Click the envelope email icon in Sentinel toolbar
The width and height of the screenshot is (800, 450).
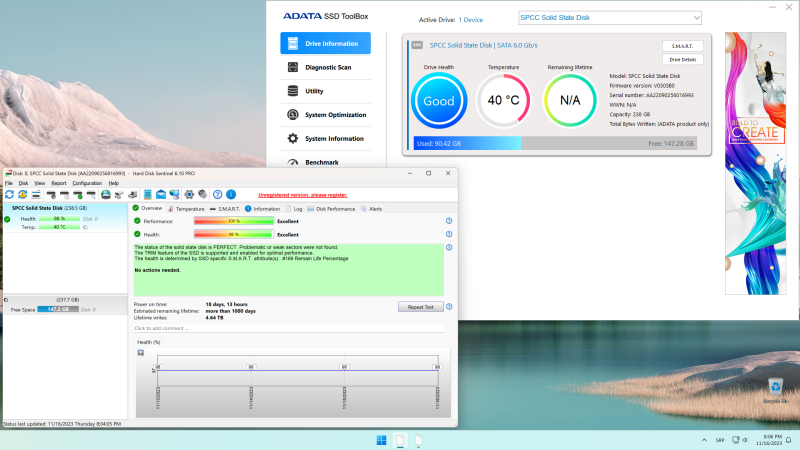[161, 194]
